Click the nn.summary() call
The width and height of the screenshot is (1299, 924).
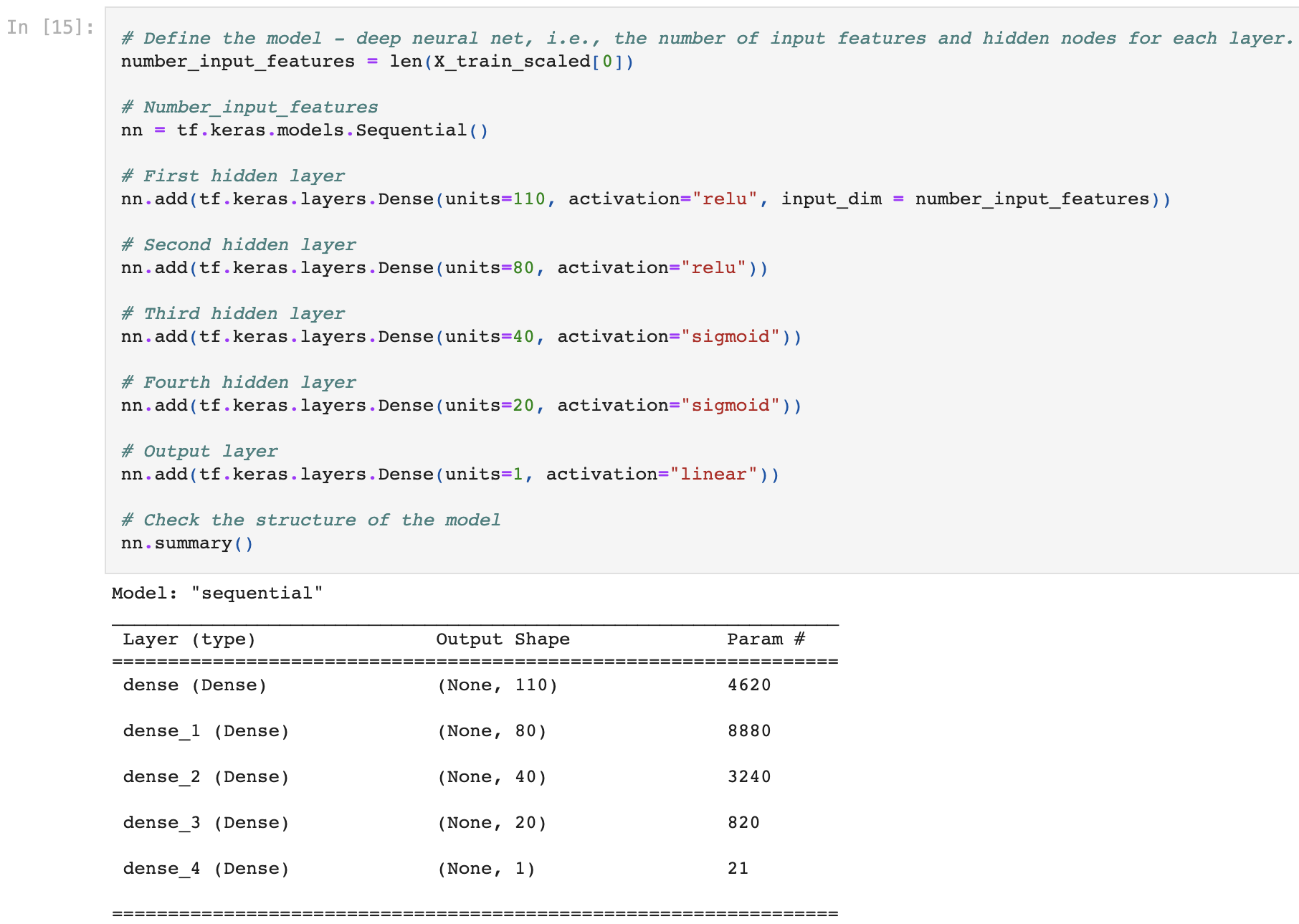pos(187,543)
